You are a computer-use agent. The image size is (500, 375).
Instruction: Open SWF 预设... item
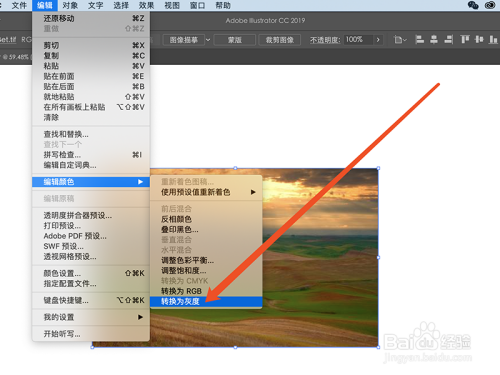(91, 247)
